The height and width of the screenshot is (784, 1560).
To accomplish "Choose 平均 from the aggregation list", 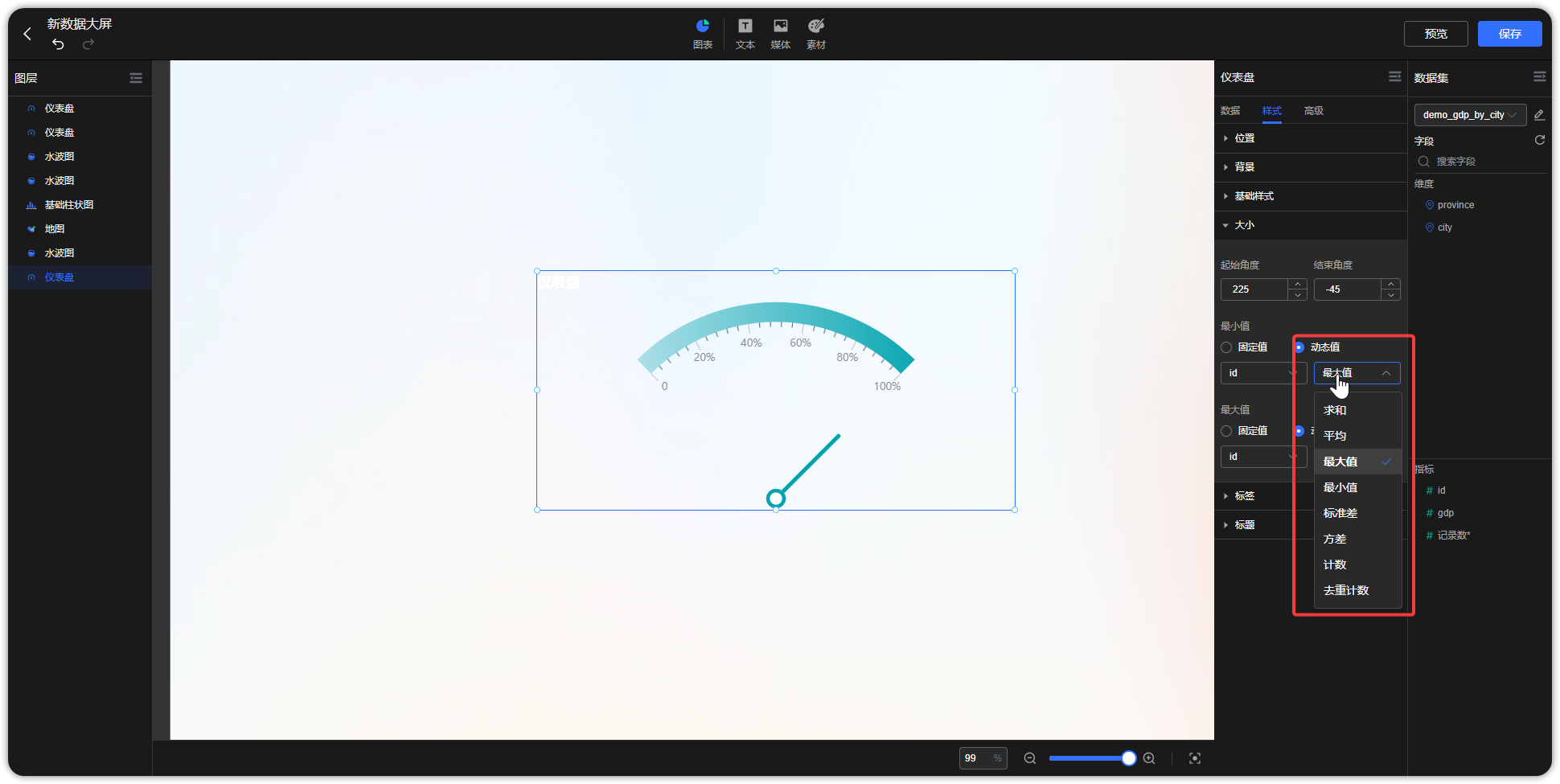I will 1358,436.
